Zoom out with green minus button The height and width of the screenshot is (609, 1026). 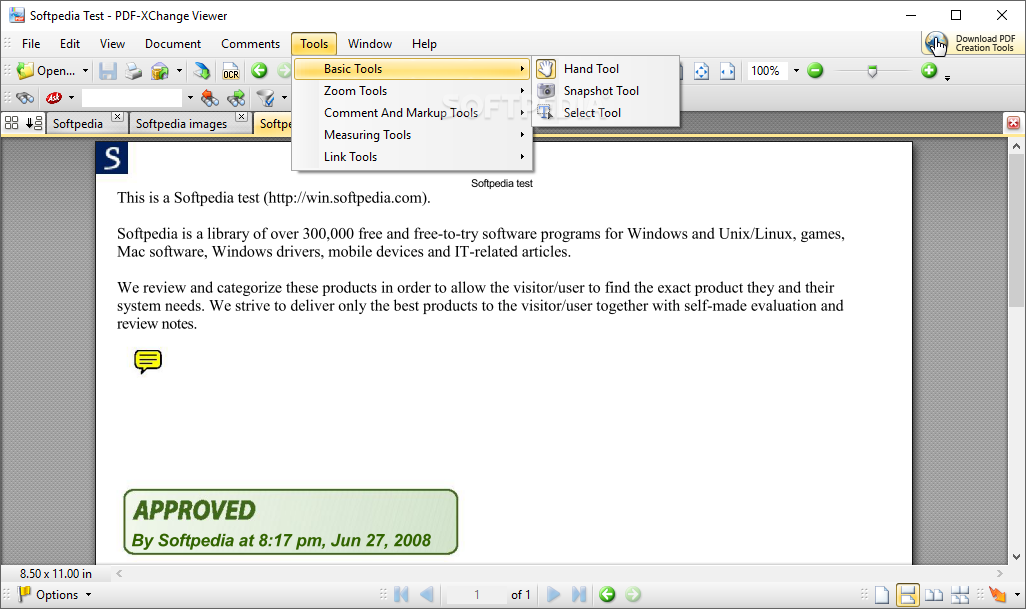(815, 71)
